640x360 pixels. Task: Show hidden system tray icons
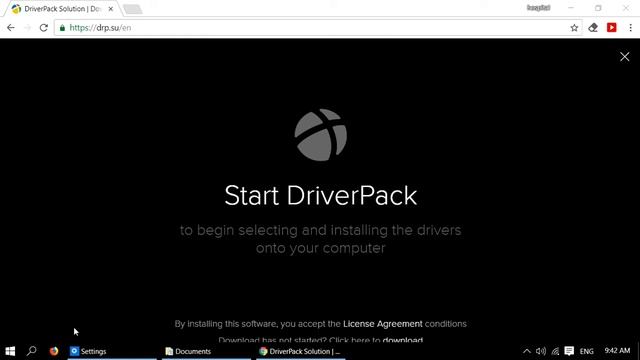click(x=527, y=351)
